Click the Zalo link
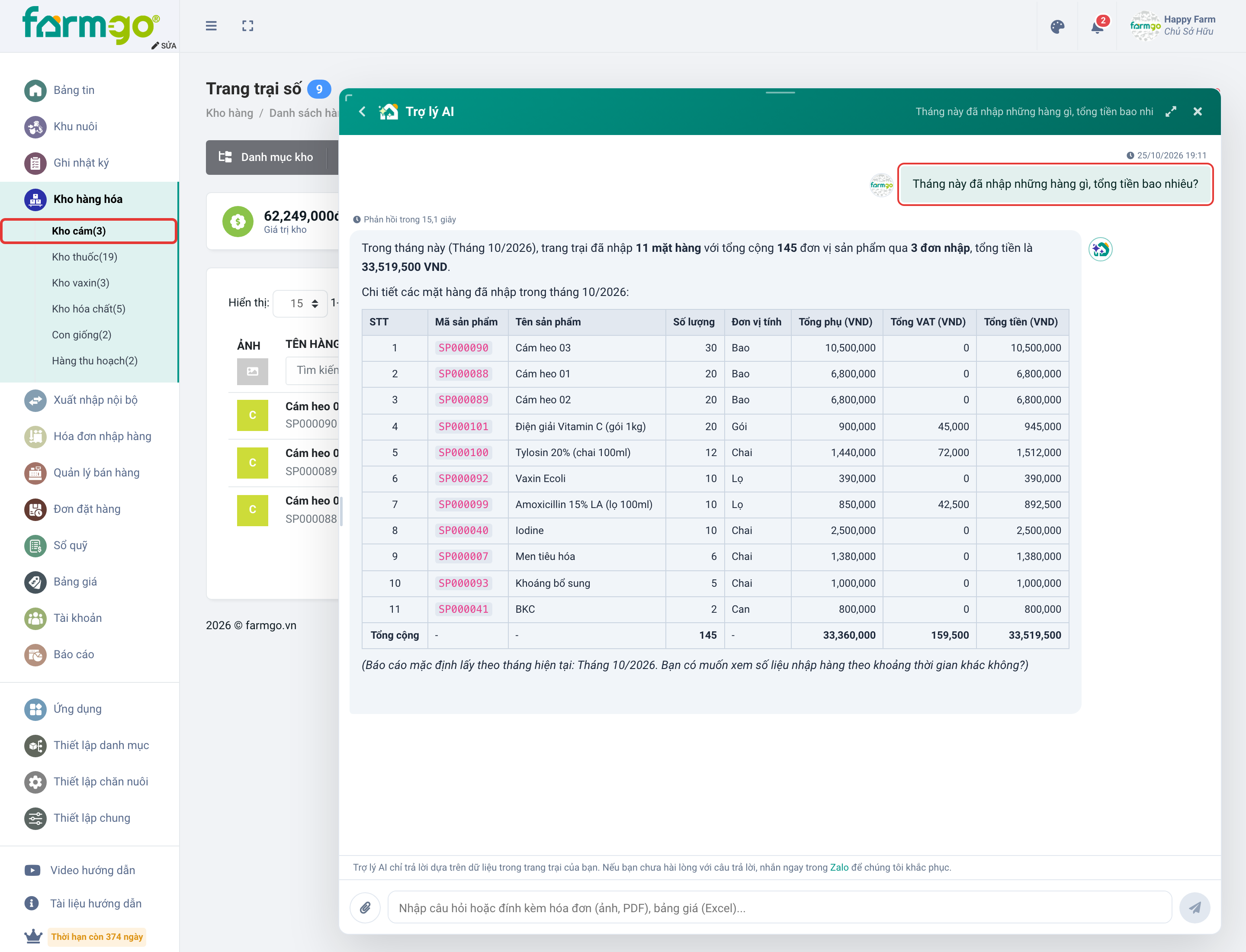Viewport: 1246px width, 952px height. coord(839,867)
